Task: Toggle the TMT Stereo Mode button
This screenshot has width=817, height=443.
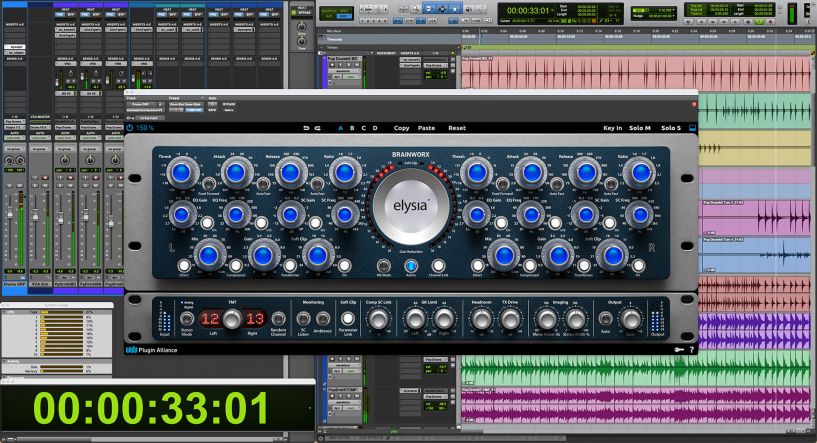Action: [187, 318]
